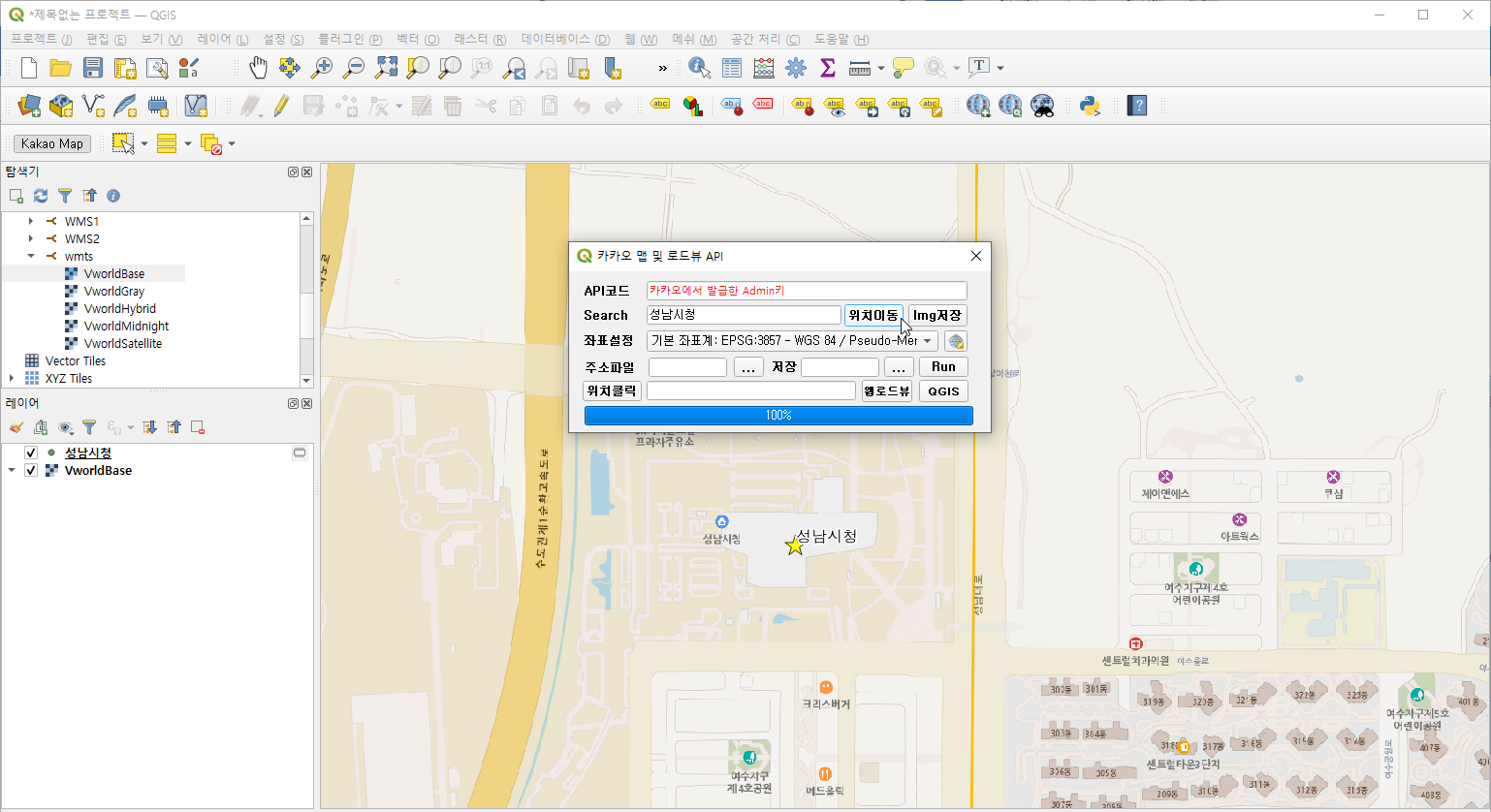The width and height of the screenshot is (1491, 812).
Task: Select VworldMidnight in browser tree
Action: [126, 326]
